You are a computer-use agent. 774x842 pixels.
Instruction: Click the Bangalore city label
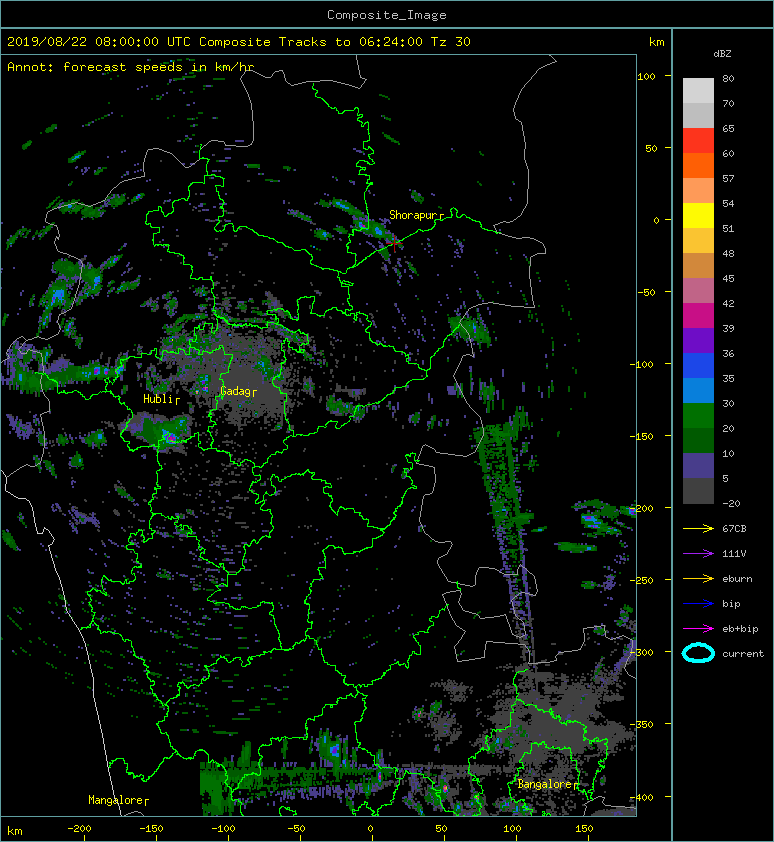click(x=545, y=784)
